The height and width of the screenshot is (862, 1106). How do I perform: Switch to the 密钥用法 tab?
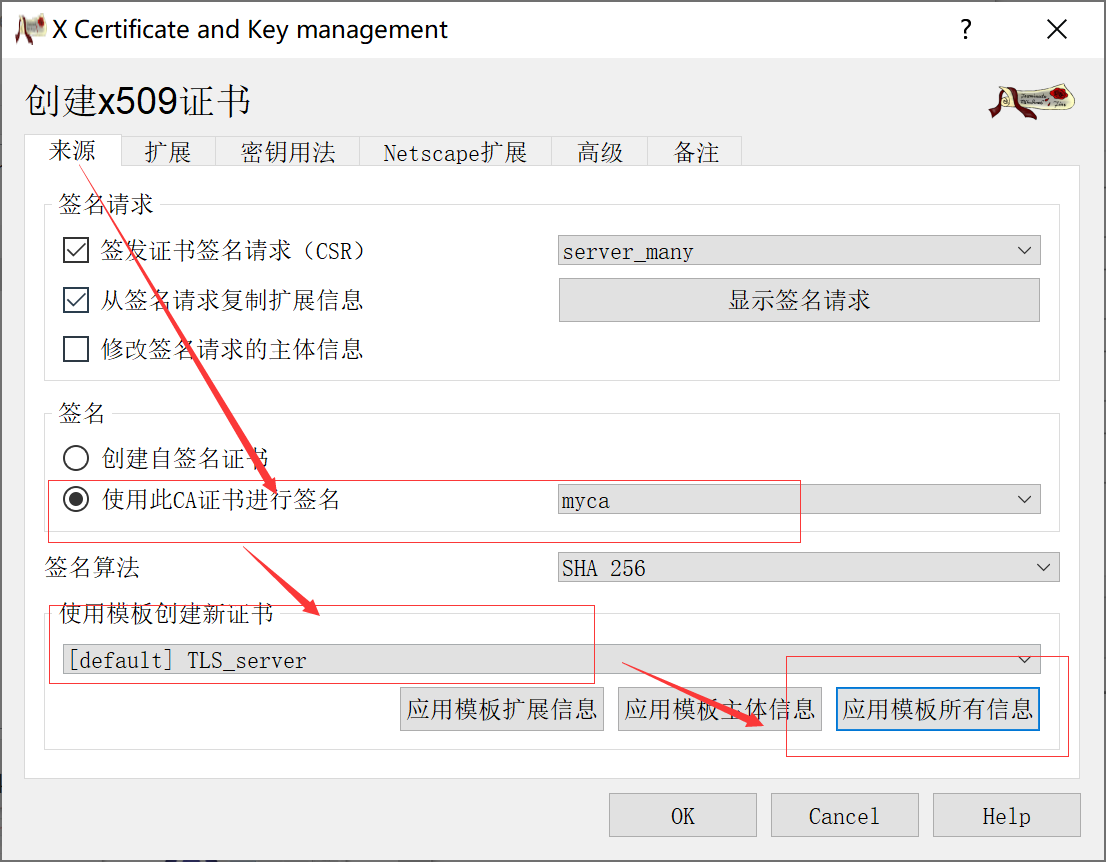pos(288,152)
